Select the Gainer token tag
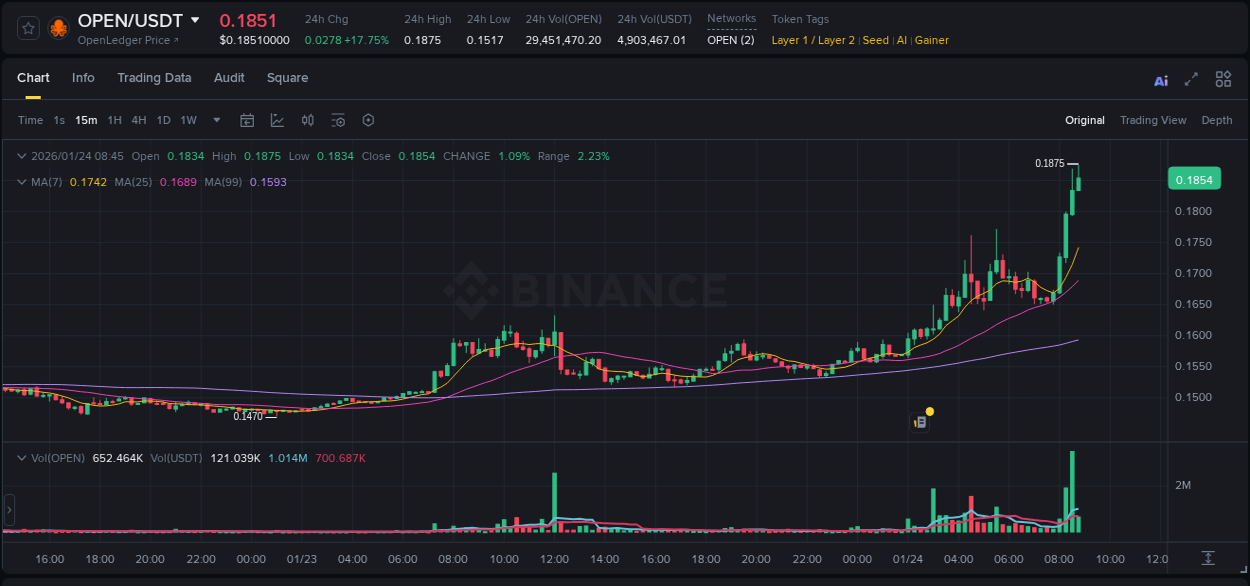This screenshot has width=1250, height=586. (931, 40)
